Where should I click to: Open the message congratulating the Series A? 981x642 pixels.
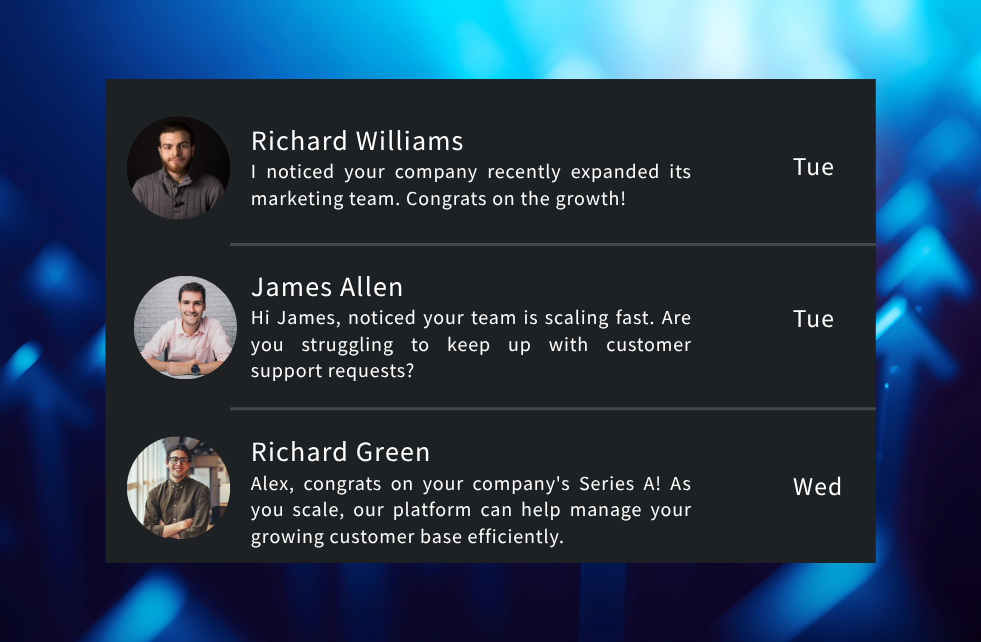click(x=470, y=509)
